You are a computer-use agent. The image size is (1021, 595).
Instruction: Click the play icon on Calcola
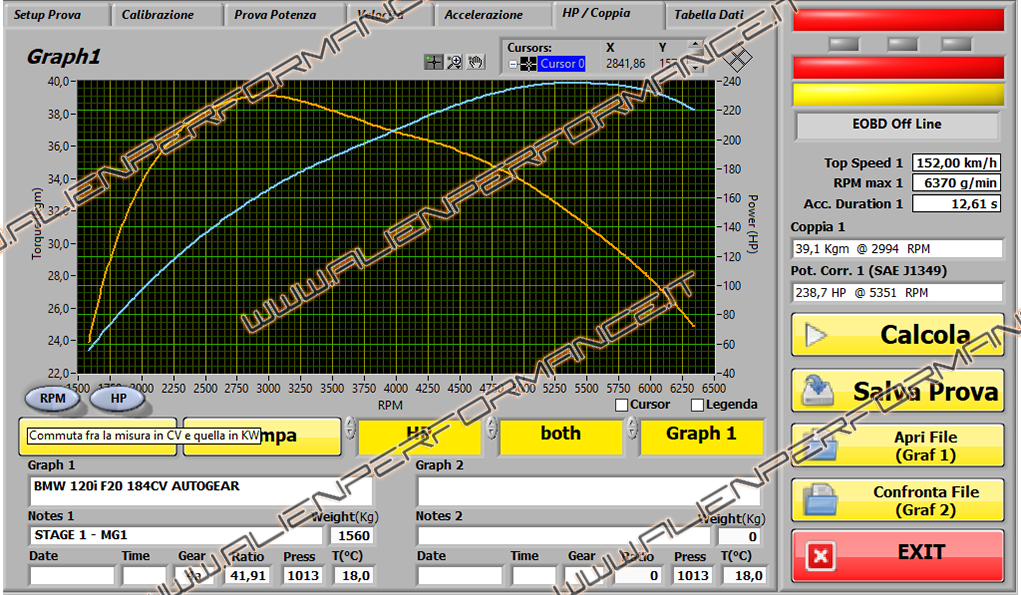[817, 335]
